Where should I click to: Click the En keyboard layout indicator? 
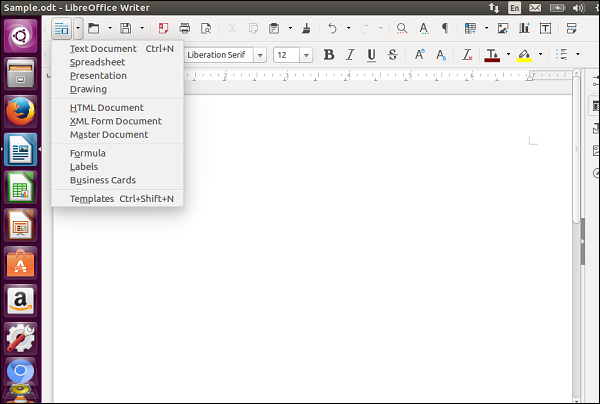pos(515,8)
